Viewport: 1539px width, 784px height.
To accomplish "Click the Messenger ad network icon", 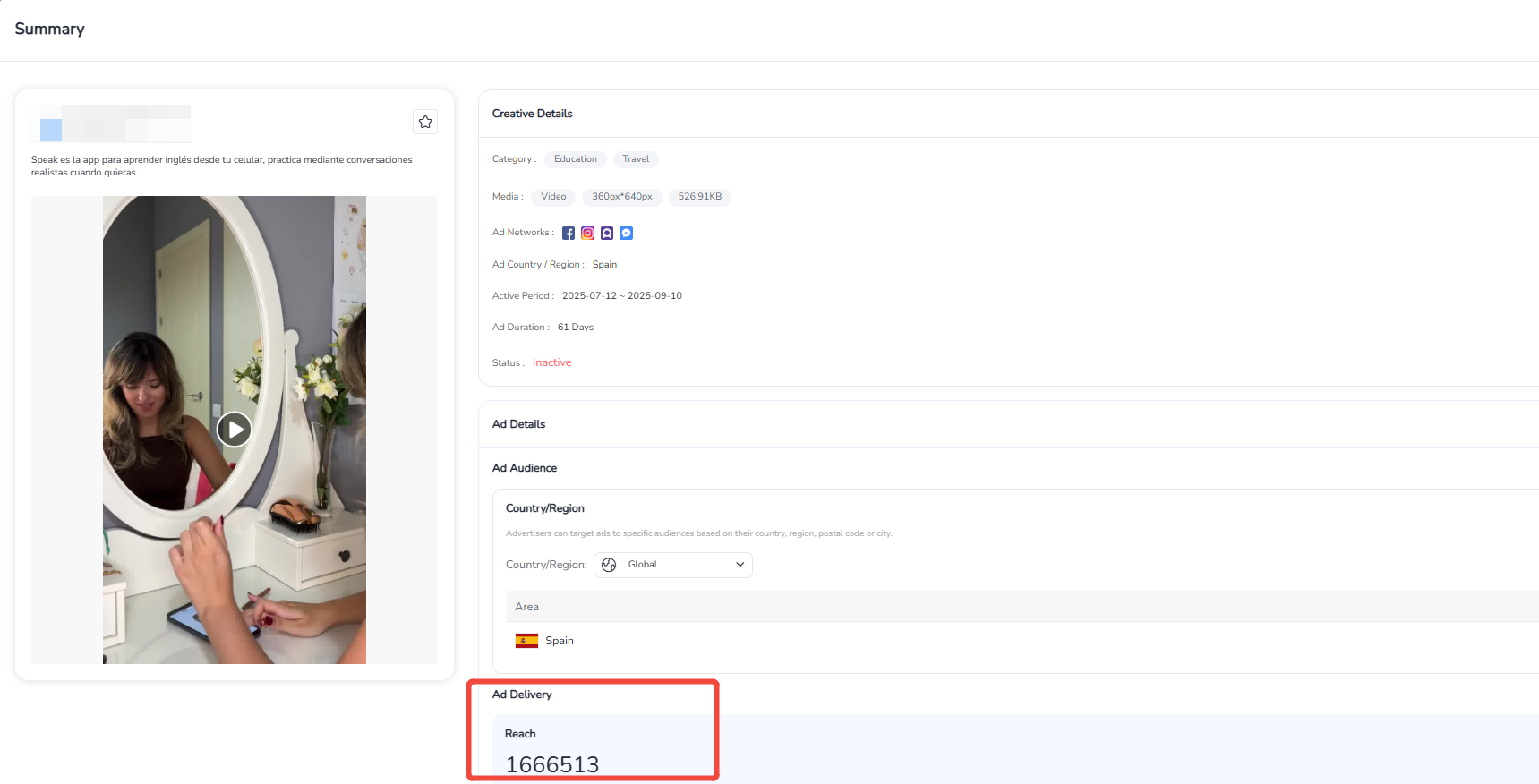I will click(x=627, y=233).
